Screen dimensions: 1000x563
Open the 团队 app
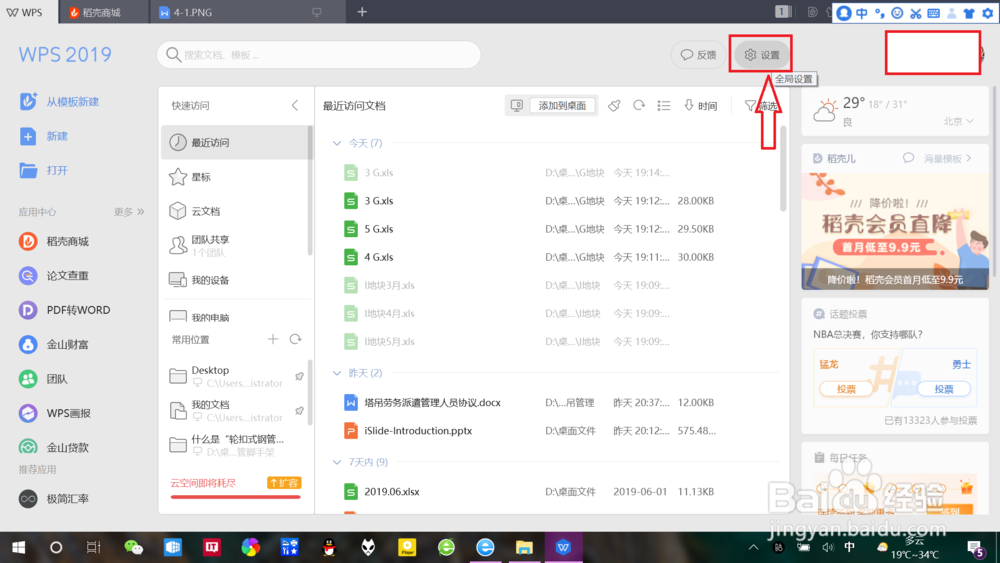[x=43, y=379]
